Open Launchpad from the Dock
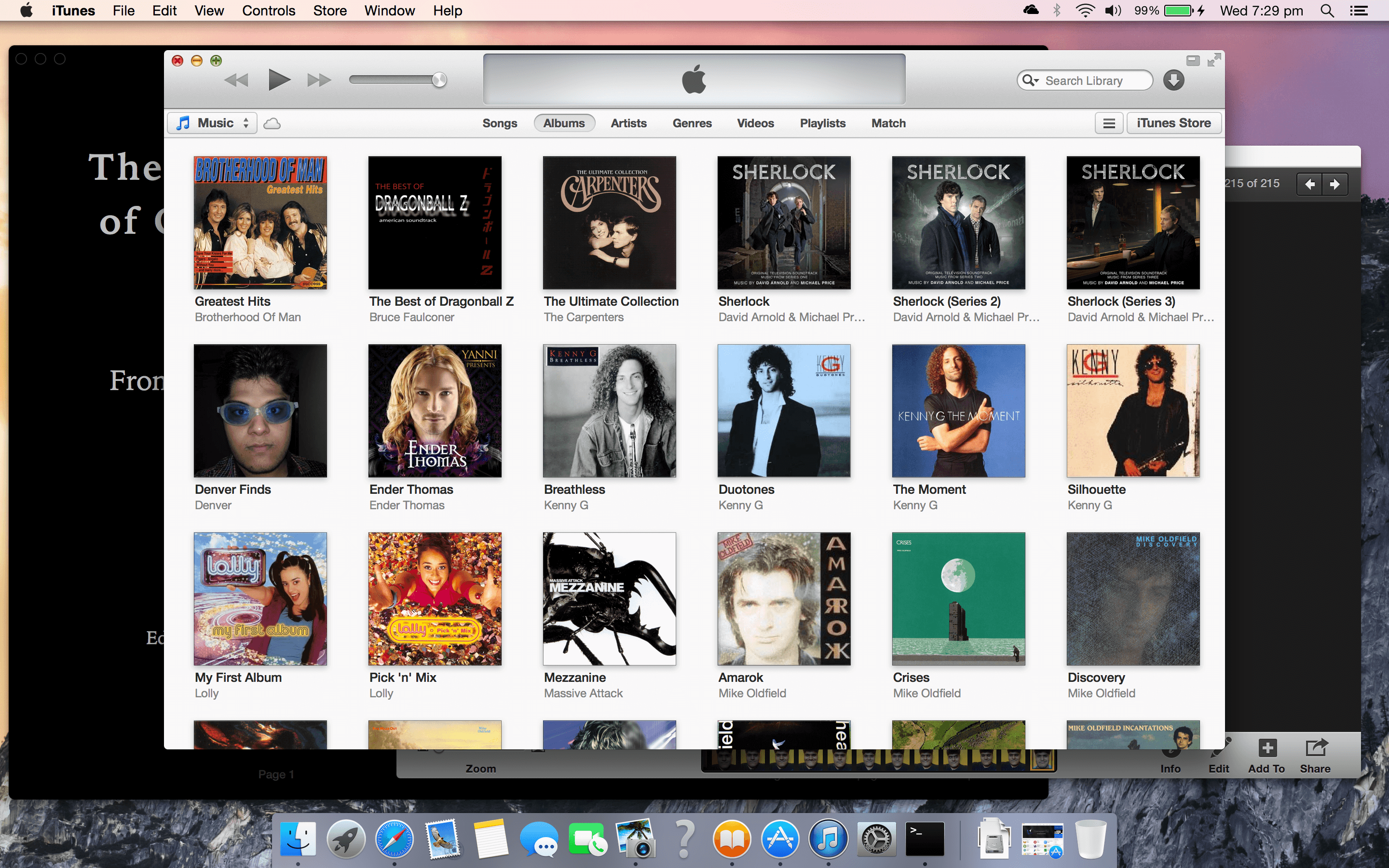This screenshot has width=1389, height=868. (x=346, y=839)
